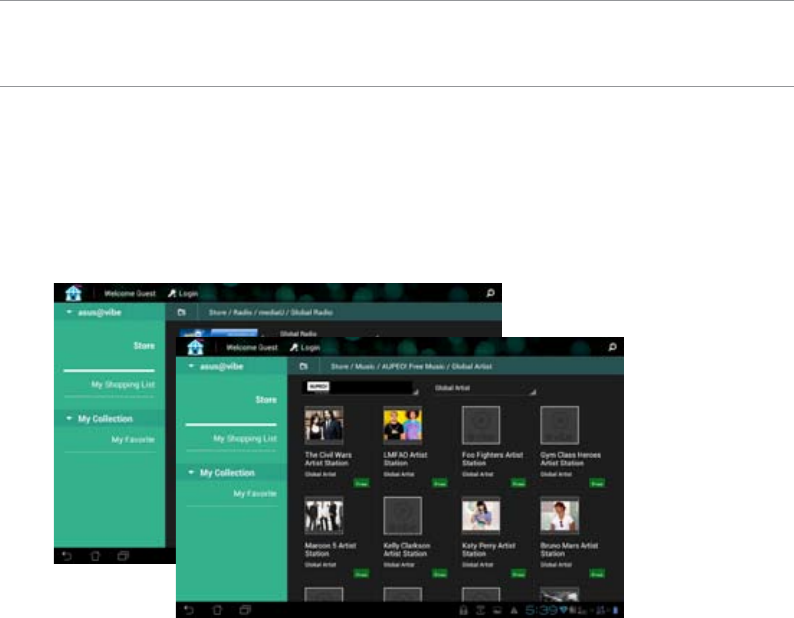This screenshot has width=794, height=618.
Task: Select the 'The Civil Wars Artist Station' title
Action: pos(328,459)
